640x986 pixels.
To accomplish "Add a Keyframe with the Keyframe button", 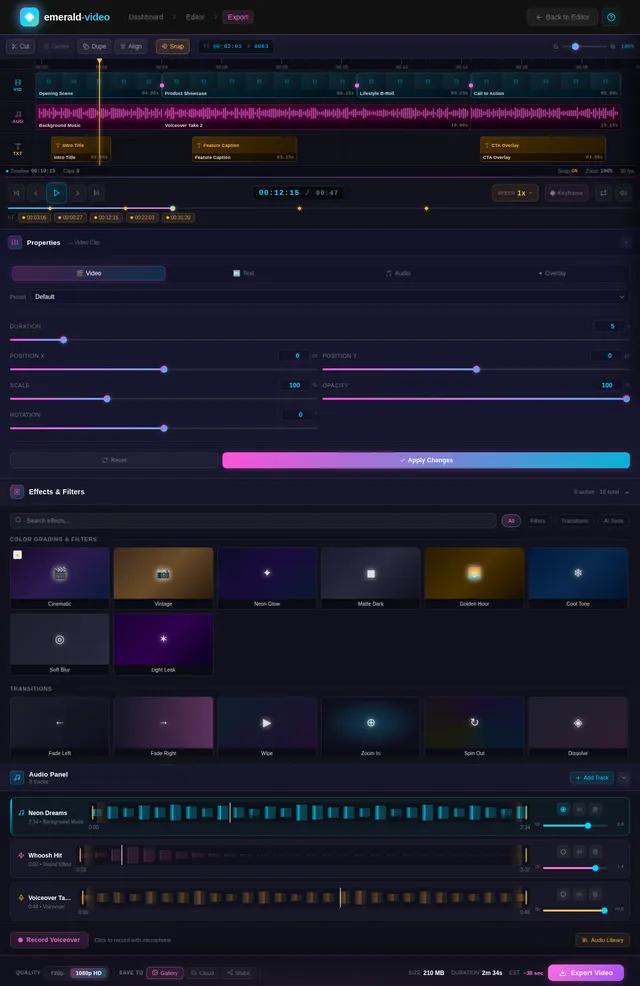I will (x=566, y=193).
